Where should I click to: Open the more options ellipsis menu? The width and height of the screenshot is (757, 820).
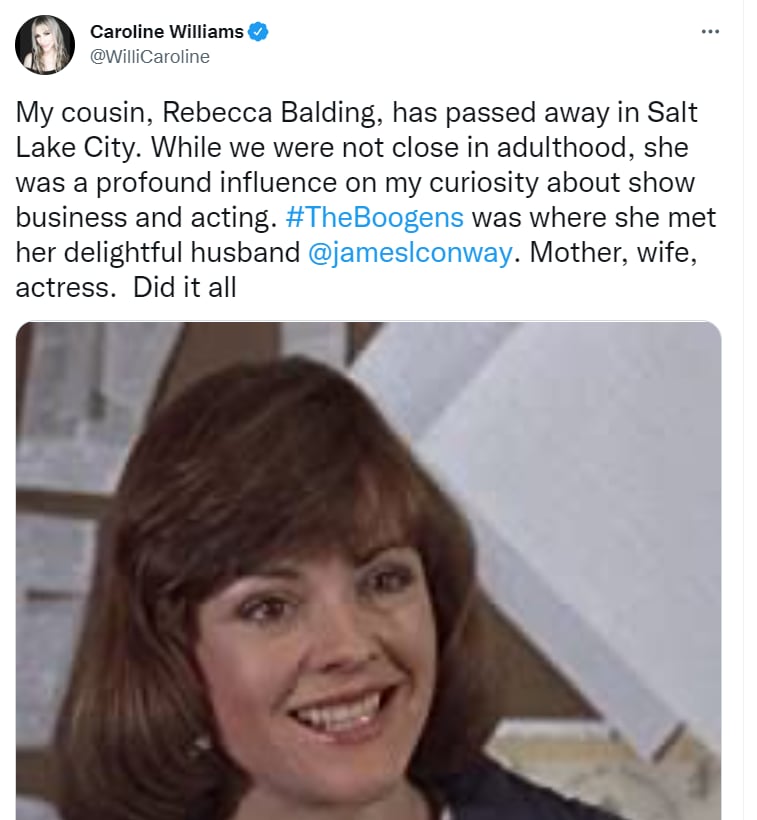point(710,31)
